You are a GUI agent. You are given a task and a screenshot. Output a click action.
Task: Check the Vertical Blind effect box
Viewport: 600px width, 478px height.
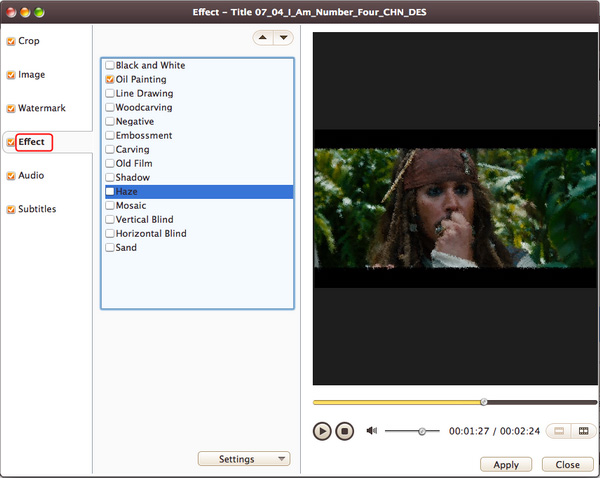point(110,219)
